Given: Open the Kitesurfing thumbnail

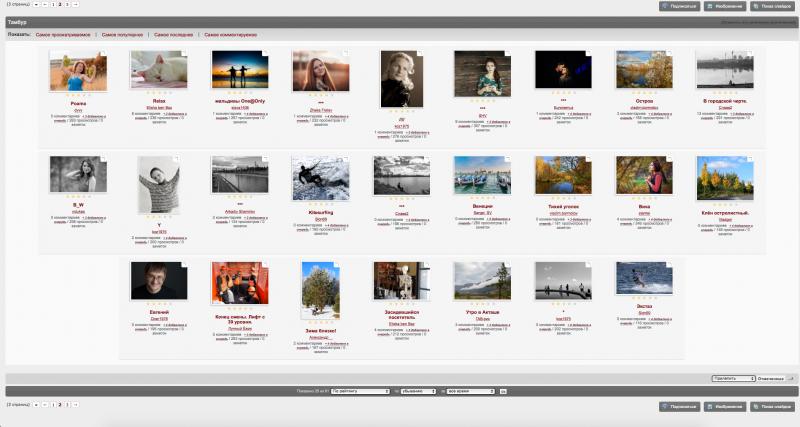Looking at the screenshot, I should click(320, 178).
